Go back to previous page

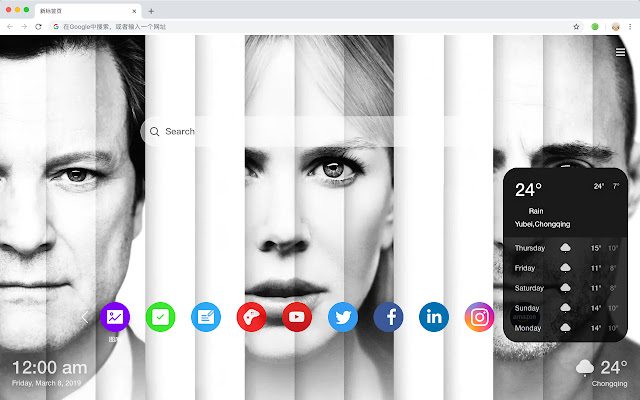10,27
